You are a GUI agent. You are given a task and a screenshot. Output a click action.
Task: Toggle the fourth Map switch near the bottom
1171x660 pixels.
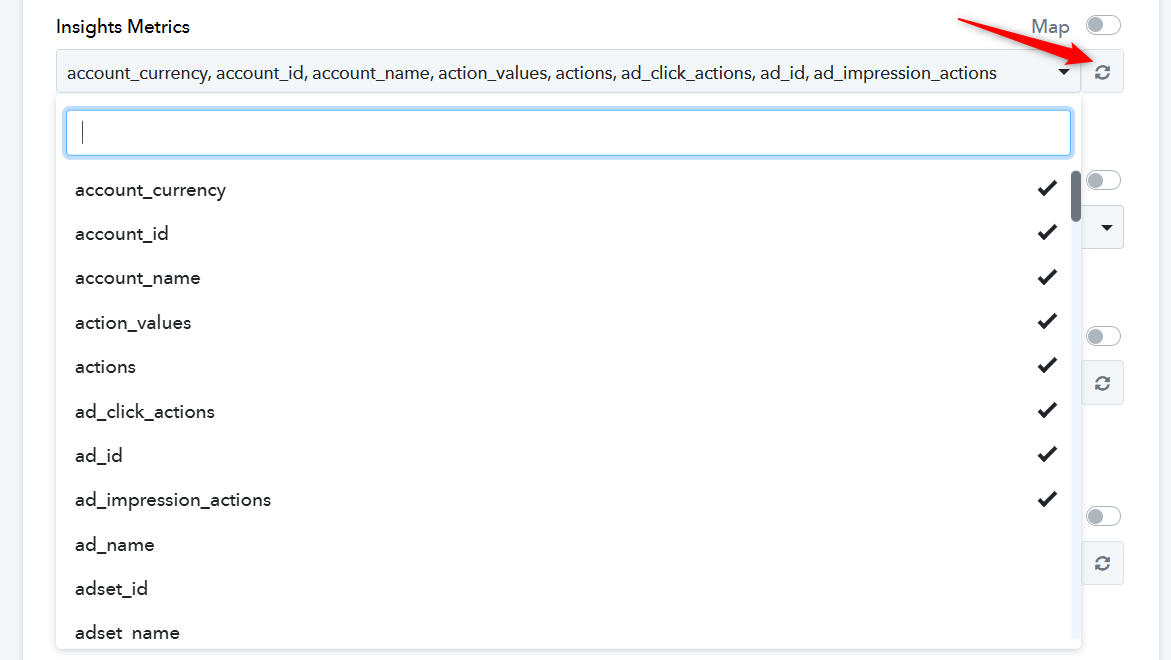click(1103, 517)
